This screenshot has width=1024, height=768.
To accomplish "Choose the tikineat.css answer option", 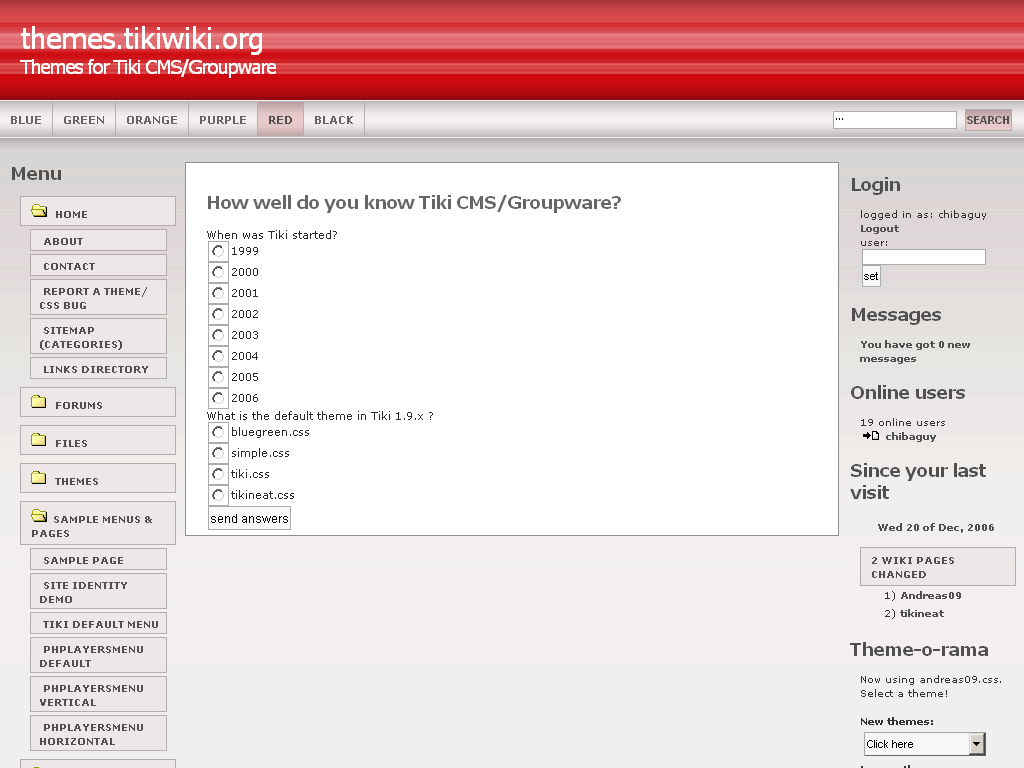I will [x=218, y=495].
